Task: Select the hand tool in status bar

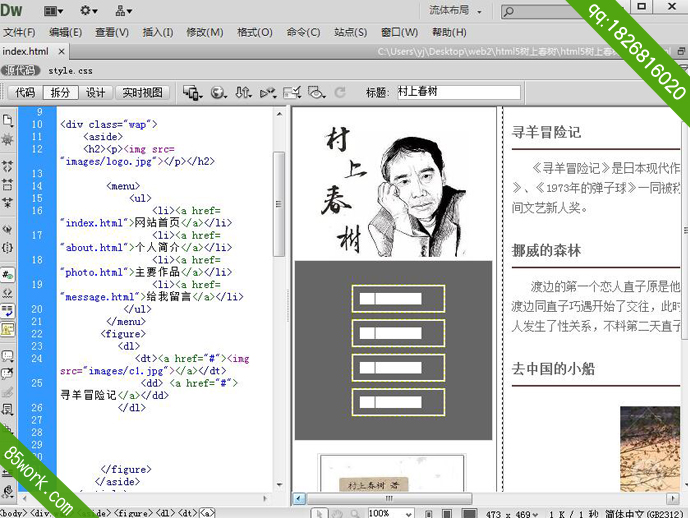Action: (x=338, y=513)
